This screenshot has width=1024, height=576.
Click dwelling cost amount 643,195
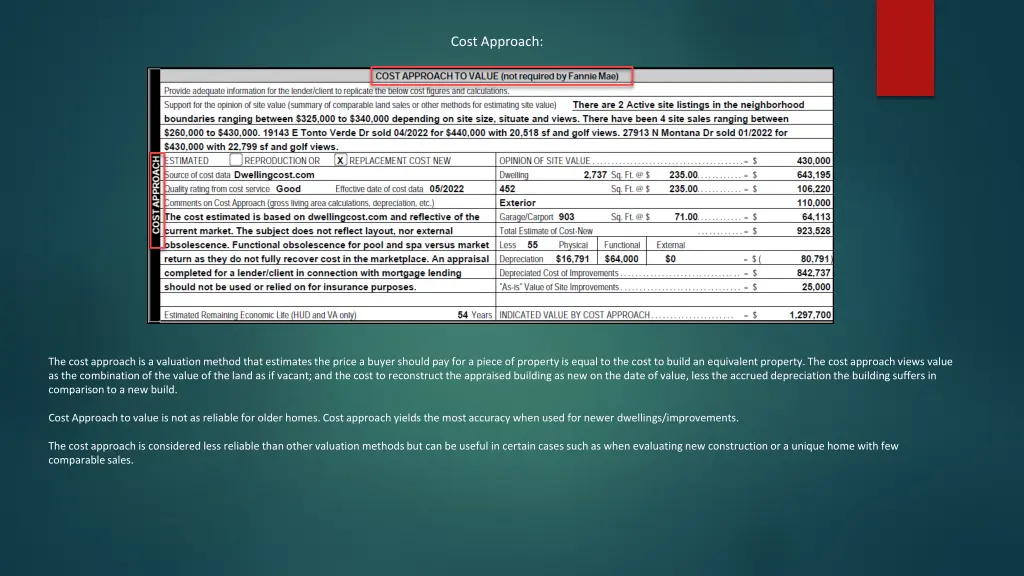[x=813, y=174]
